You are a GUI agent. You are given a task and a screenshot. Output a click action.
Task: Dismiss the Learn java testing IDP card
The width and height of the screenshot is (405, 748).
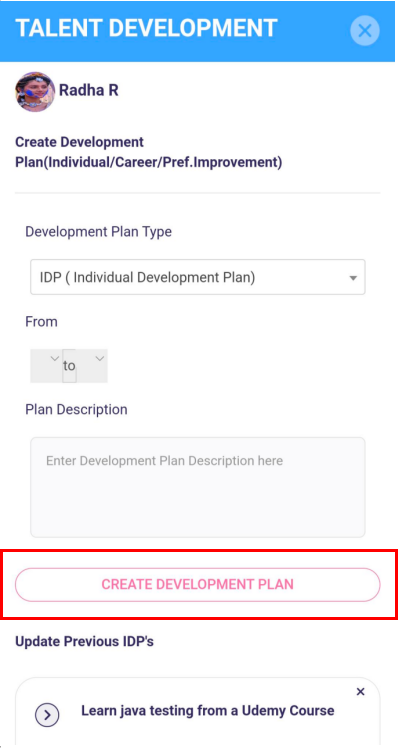click(361, 692)
